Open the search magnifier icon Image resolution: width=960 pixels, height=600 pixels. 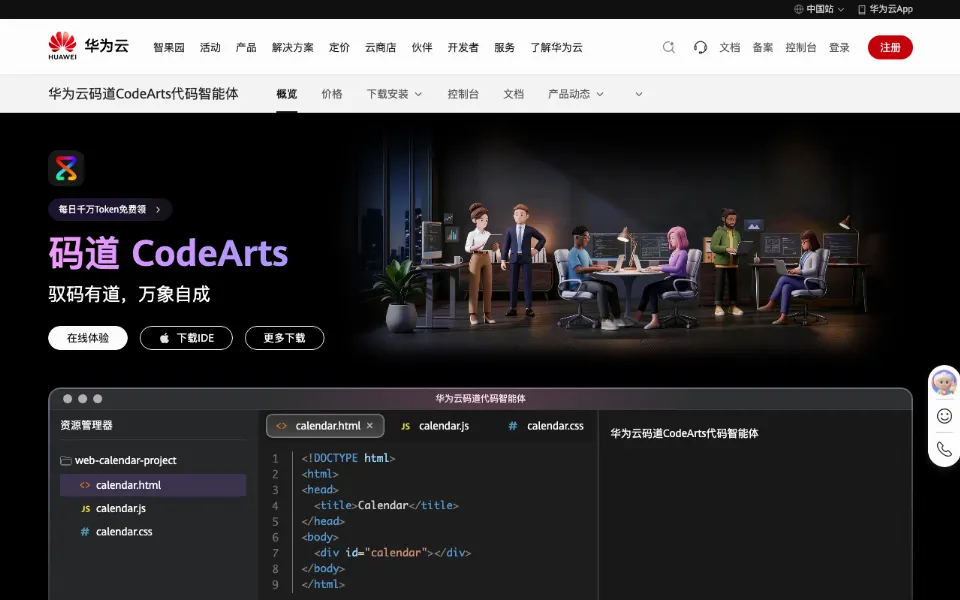[669, 47]
